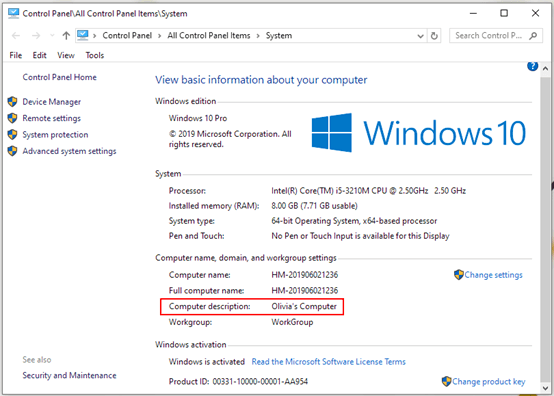The width and height of the screenshot is (554, 396).
Task: Open the blue Help question icon
Action: (x=532, y=66)
